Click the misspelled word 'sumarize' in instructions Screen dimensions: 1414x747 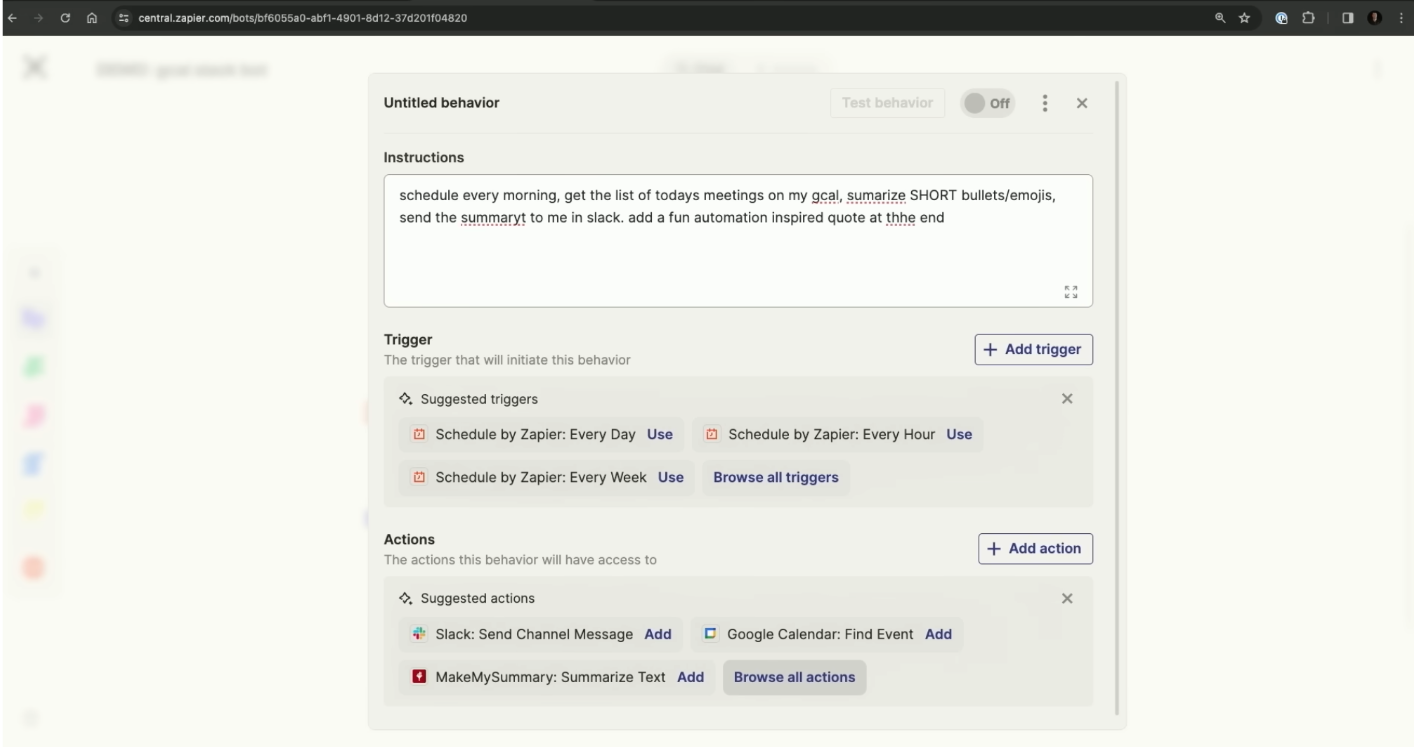tap(875, 195)
